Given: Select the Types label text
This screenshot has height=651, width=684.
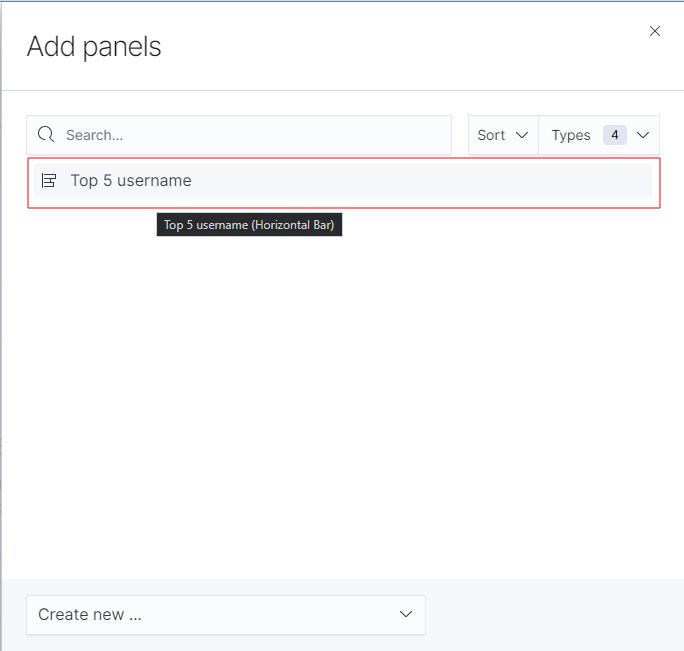Looking at the screenshot, I should (571, 135).
